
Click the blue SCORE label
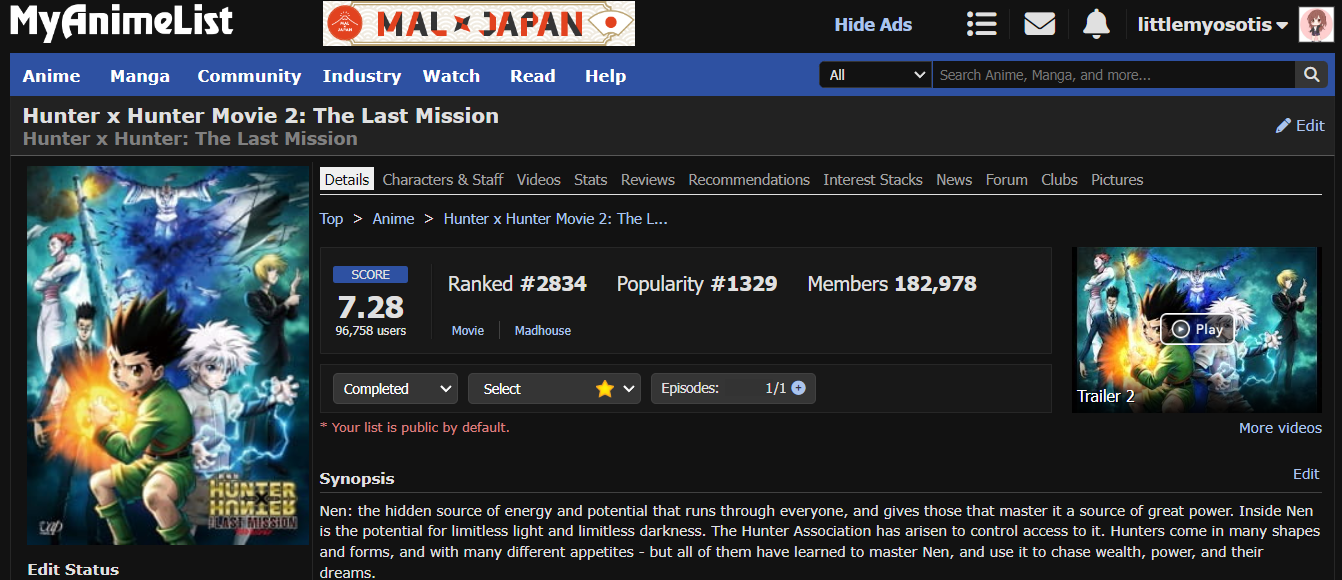(370, 274)
